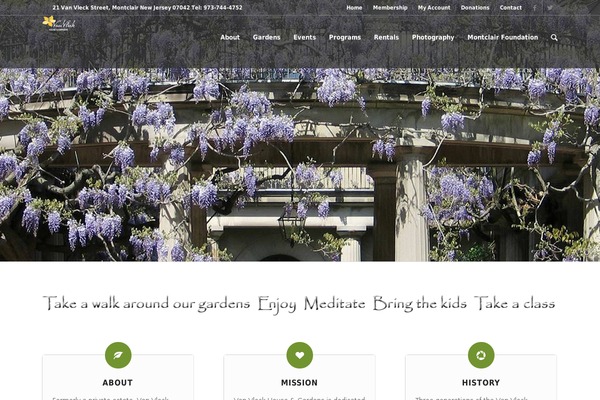Select the green heart Mission icon
Viewport: 600px width, 400px height.
point(300,355)
